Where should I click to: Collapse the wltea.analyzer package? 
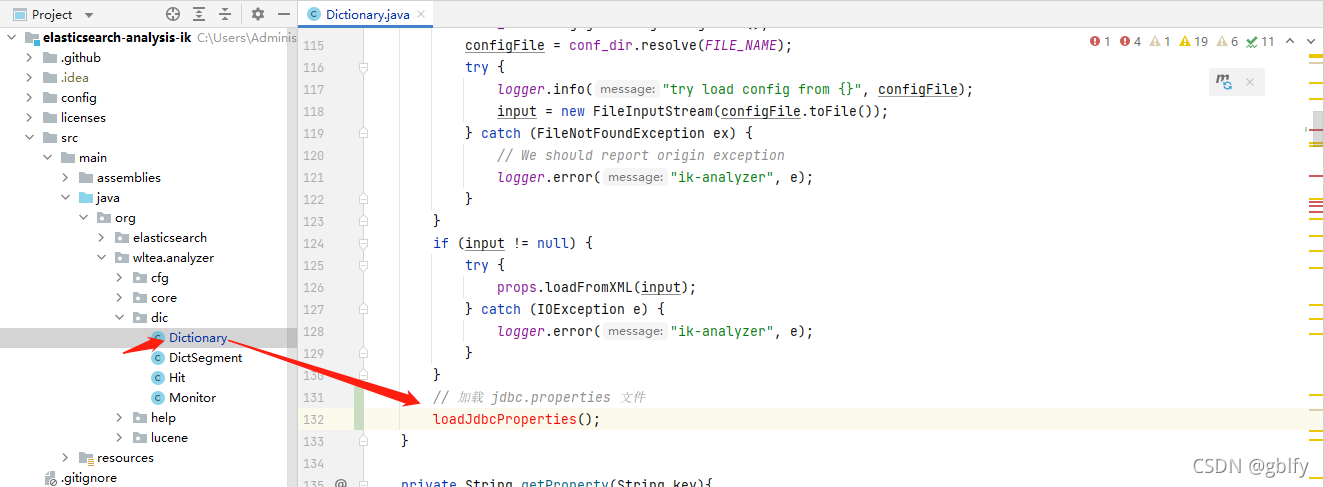(x=103, y=257)
